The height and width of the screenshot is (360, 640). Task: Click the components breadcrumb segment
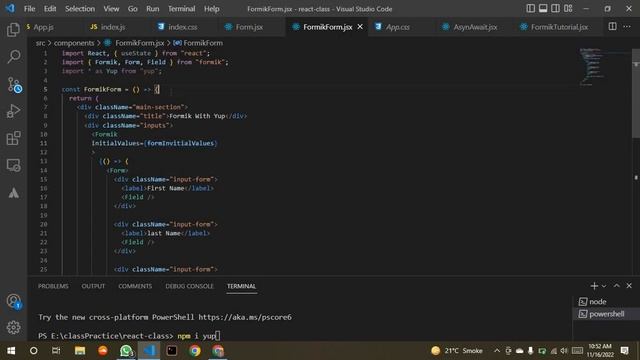pos(74,43)
